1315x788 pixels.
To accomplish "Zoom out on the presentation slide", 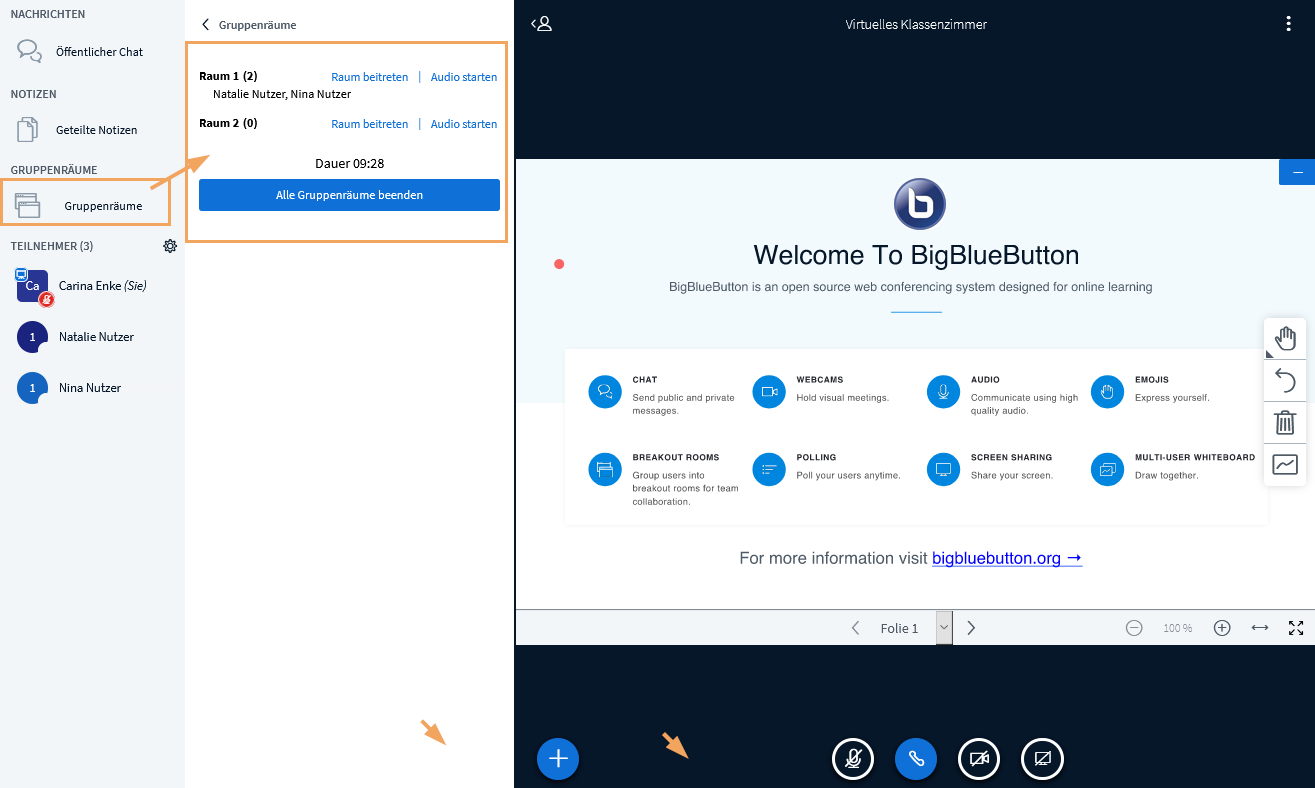I will coord(1134,628).
